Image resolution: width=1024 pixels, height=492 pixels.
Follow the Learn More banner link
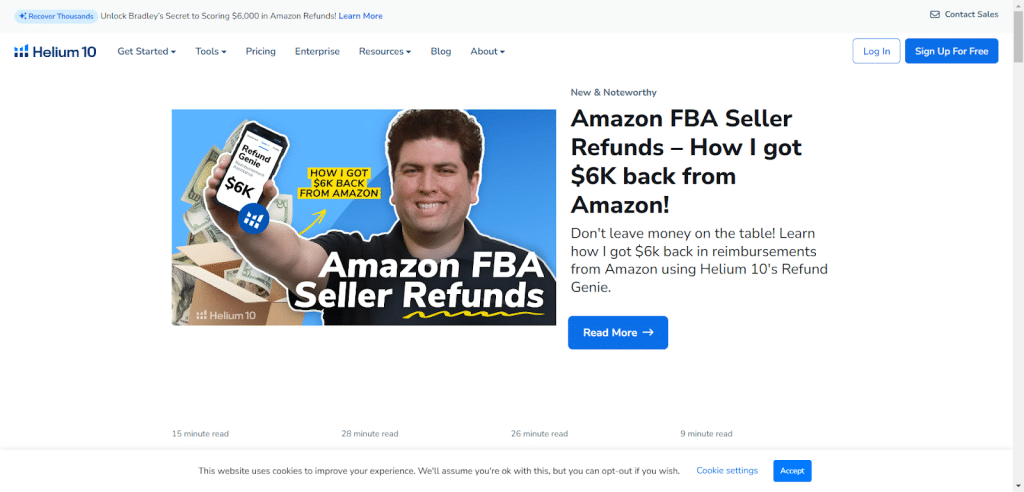360,16
